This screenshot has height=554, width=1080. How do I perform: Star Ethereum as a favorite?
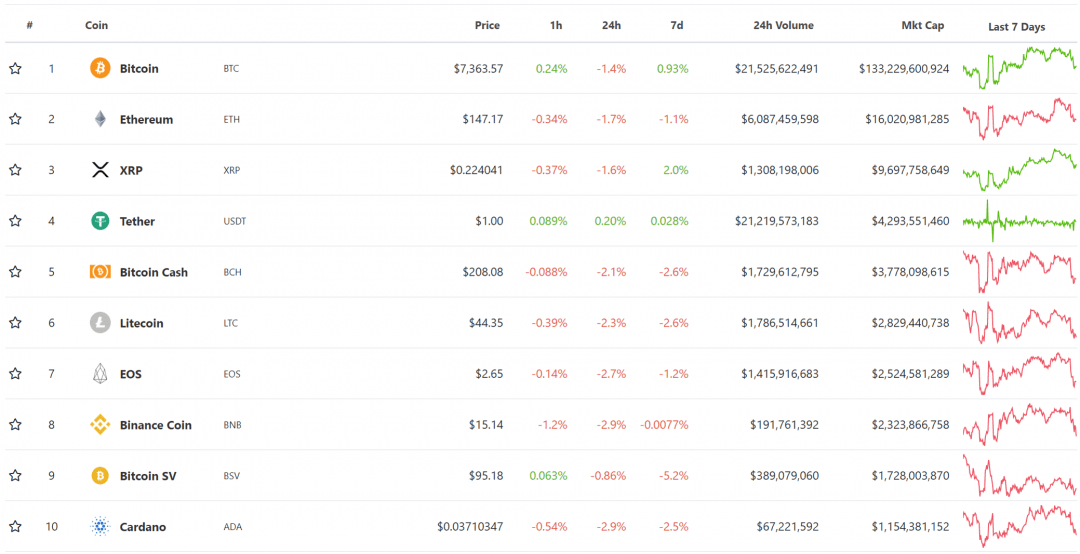tap(15, 119)
